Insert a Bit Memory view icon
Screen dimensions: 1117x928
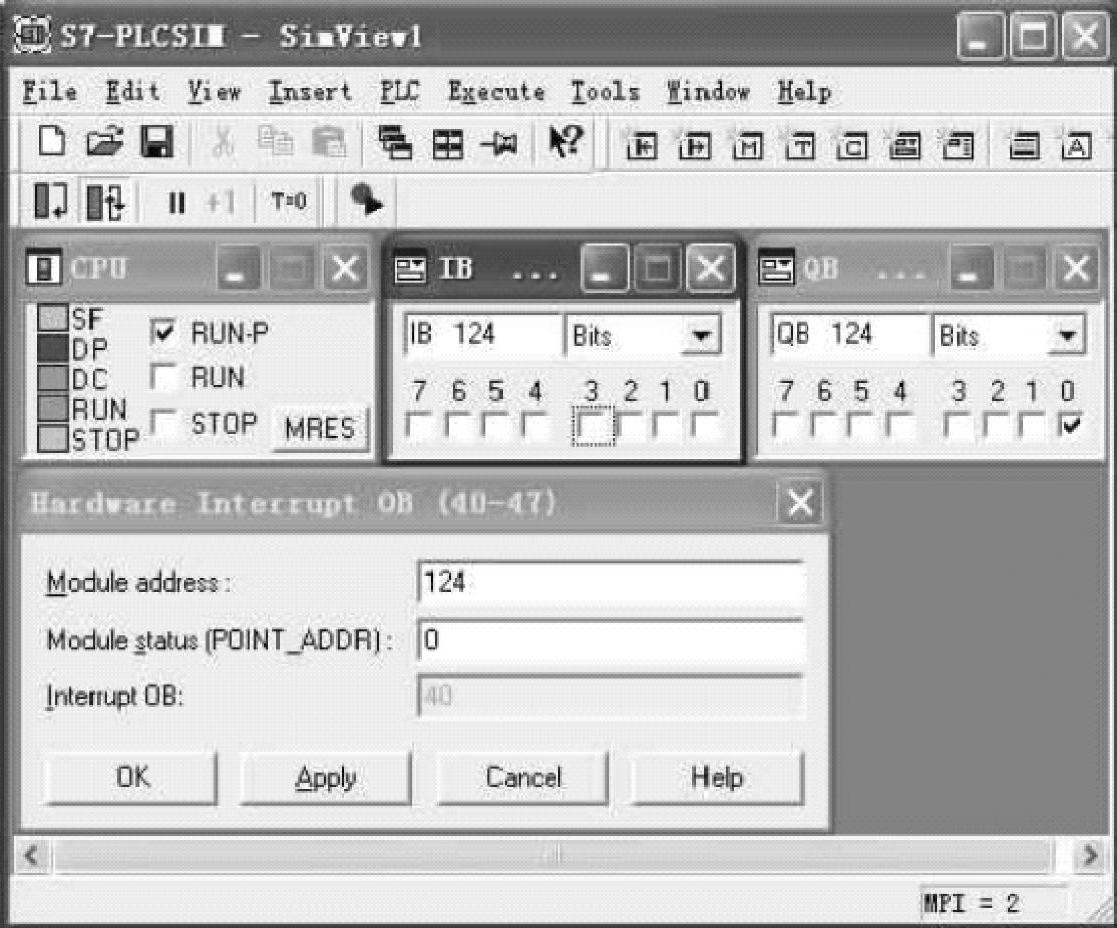tap(748, 146)
